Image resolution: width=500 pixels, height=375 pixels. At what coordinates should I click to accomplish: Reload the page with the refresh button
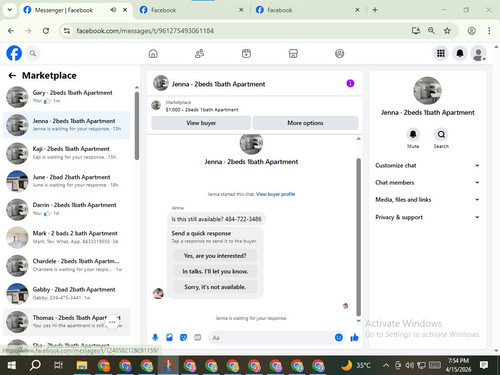click(46, 31)
